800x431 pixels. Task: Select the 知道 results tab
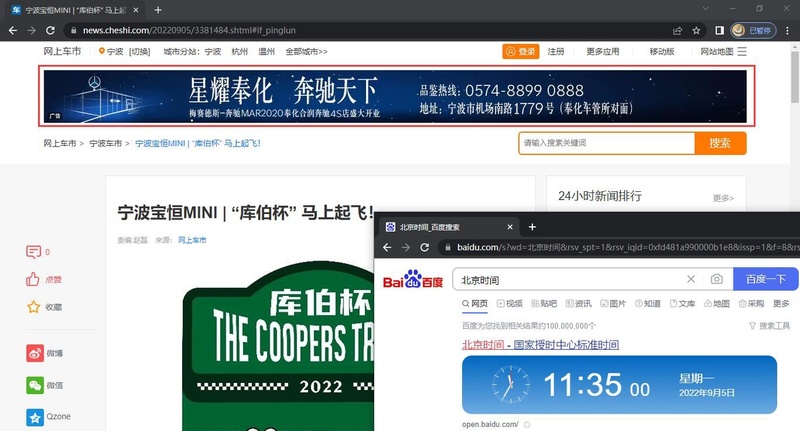pos(647,303)
